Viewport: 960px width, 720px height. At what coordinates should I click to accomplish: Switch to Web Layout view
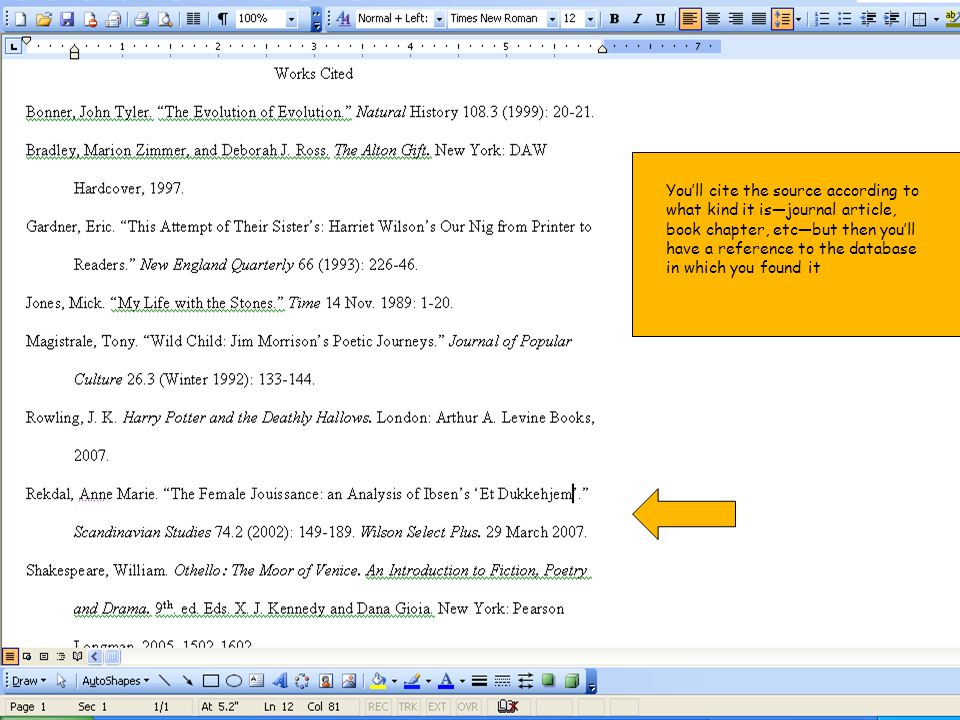(27, 656)
